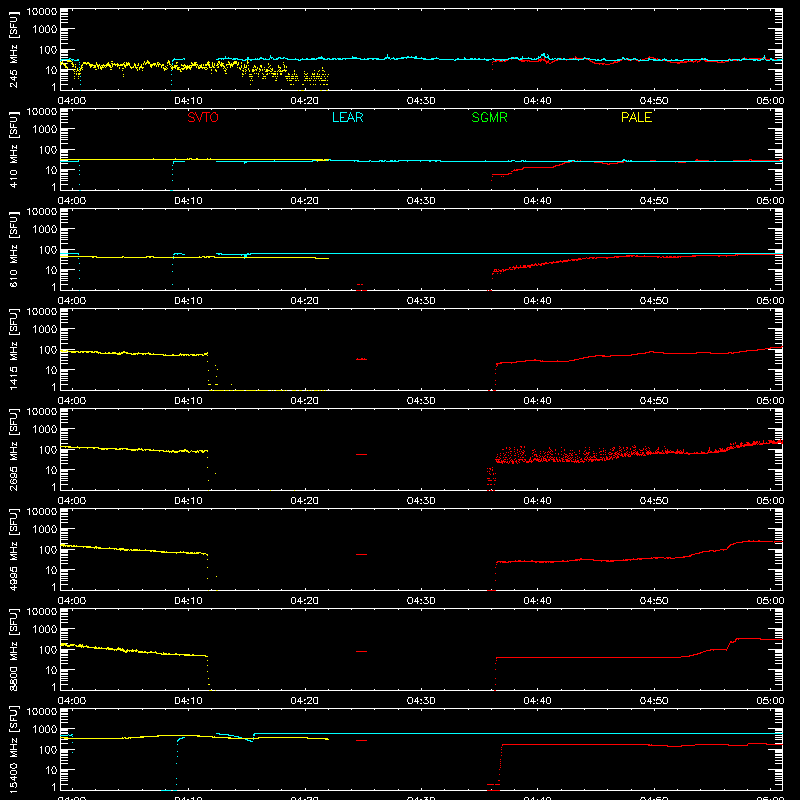Click the red SVTO station label
800x800 pixels.
point(203,117)
